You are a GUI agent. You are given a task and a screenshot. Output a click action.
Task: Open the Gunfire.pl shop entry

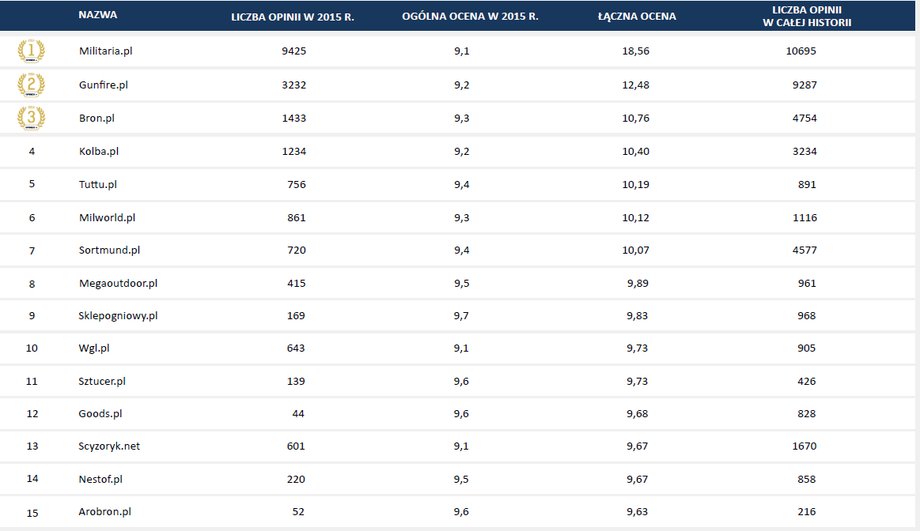103,84
